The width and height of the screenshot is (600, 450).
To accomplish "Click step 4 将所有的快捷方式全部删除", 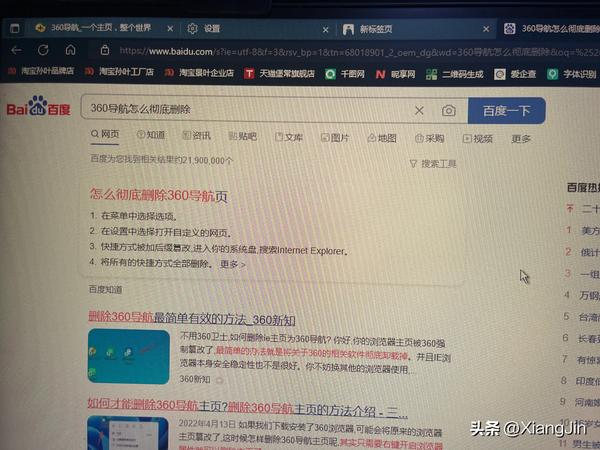I will tap(151, 264).
